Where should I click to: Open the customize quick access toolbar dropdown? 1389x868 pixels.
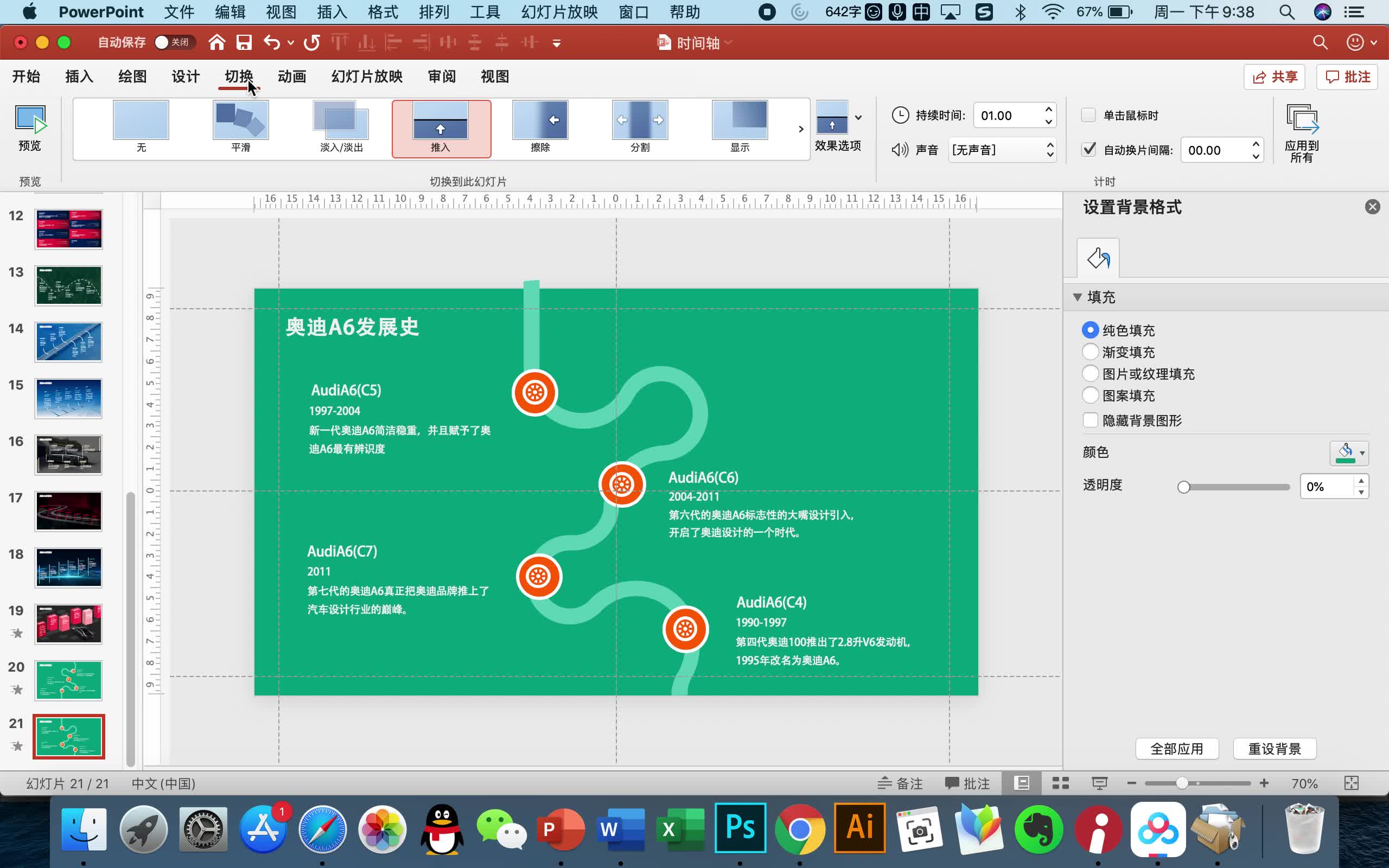coord(556,42)
